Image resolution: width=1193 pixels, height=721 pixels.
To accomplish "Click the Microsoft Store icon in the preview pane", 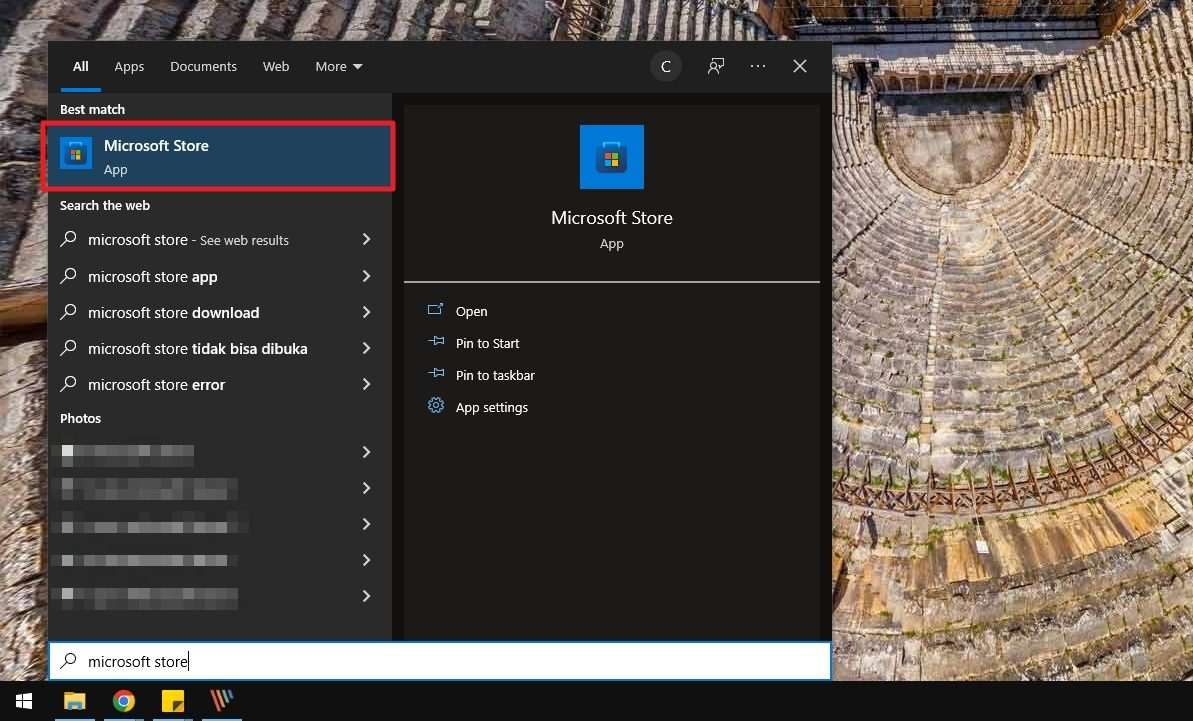I will [x=611, y=156].
